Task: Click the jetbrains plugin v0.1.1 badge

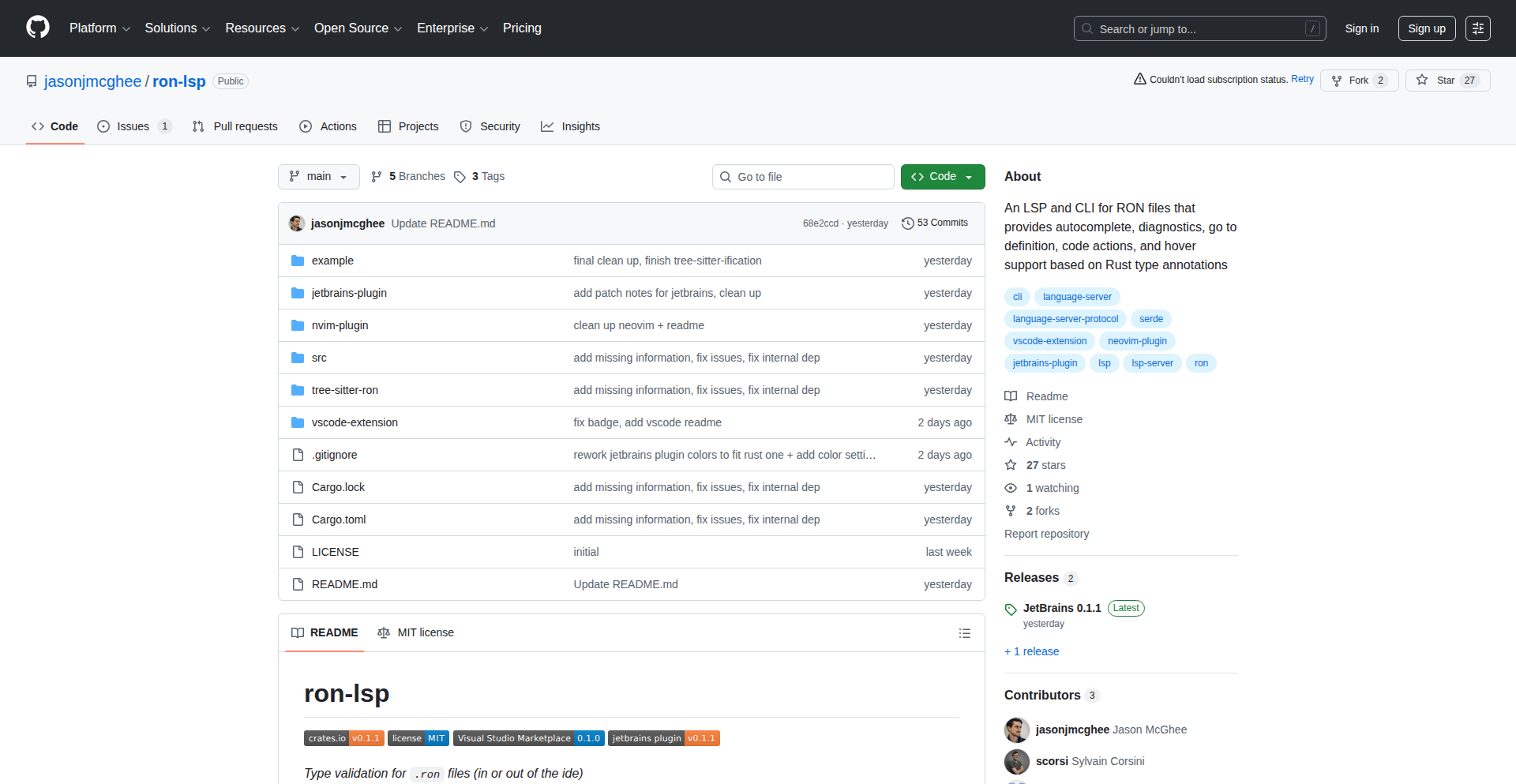Action: [664, 738]
